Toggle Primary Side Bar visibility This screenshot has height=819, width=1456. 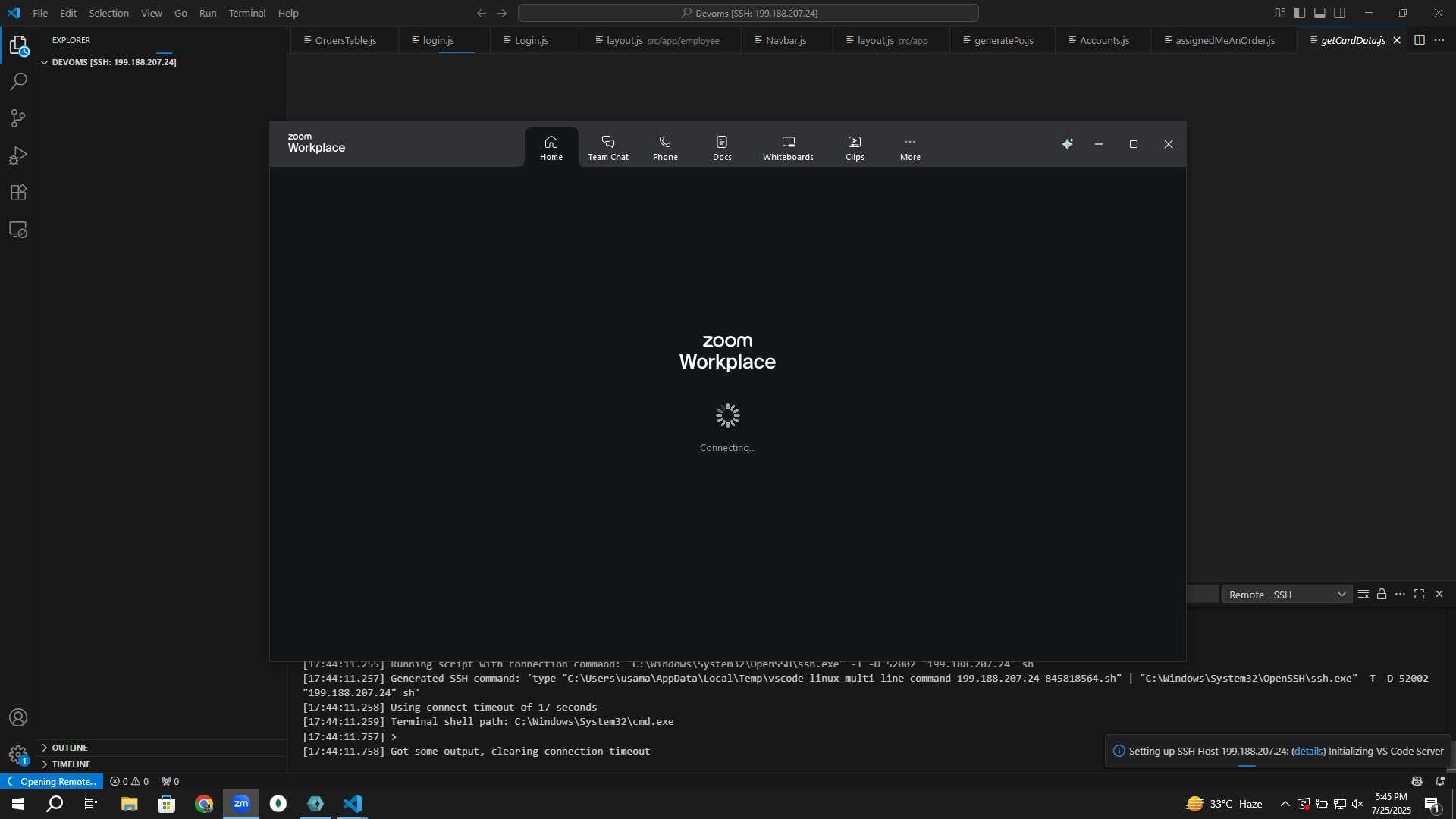tap(1300, 13)
